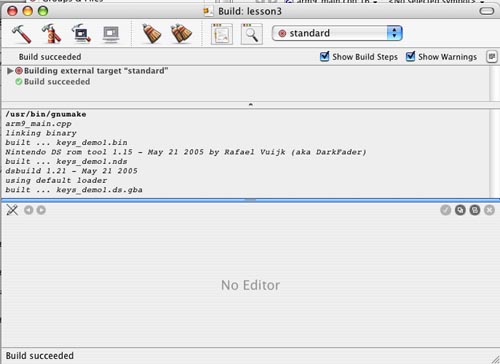
Task: Click the Build and Run hammer icon
Action: pyautogui.click(x=51, y=34)
